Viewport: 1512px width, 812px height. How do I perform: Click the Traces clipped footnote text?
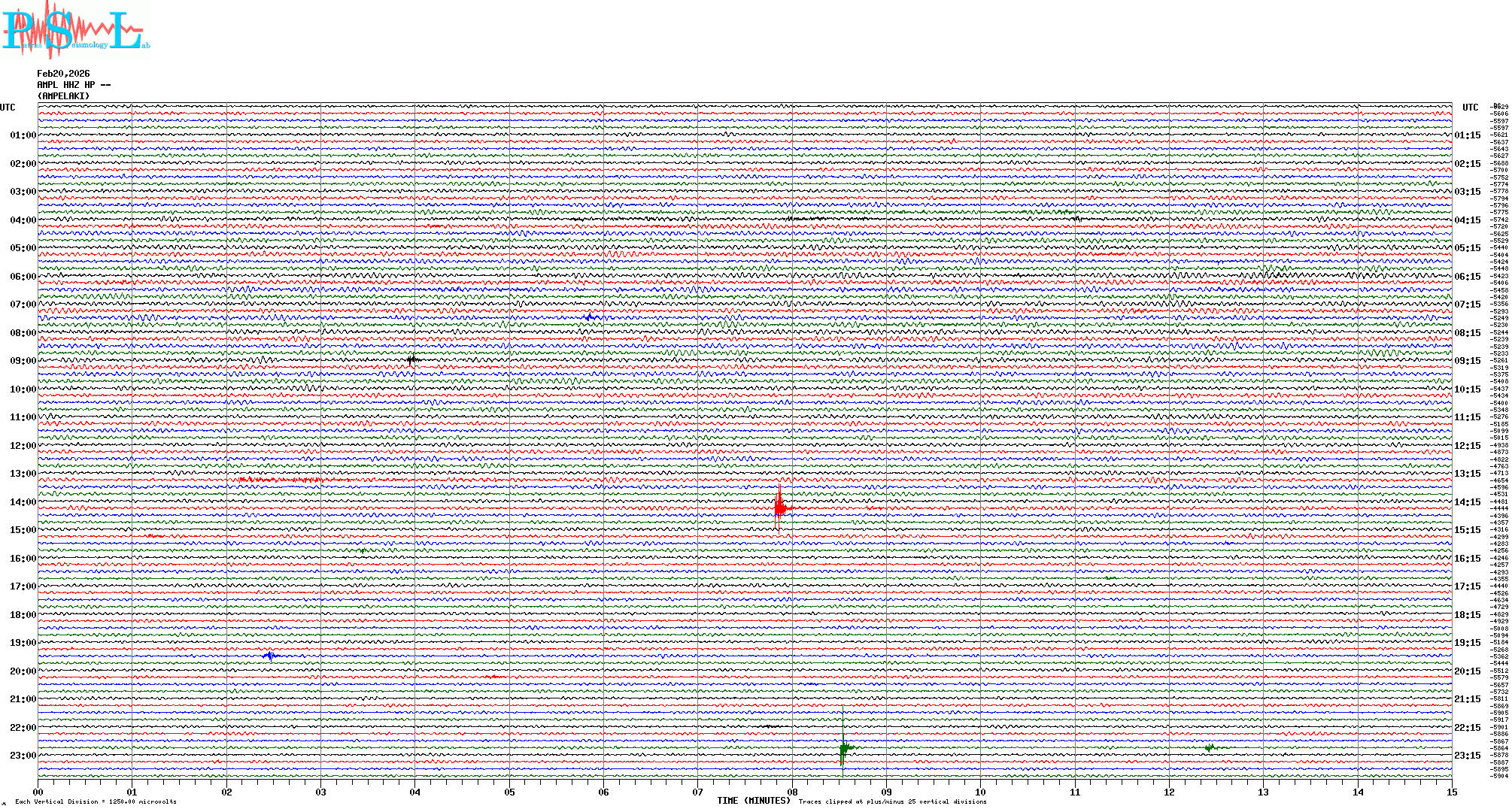coord(892,801)
